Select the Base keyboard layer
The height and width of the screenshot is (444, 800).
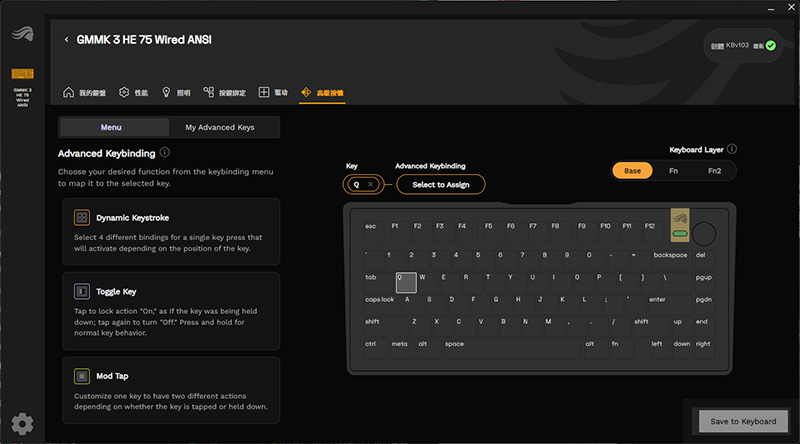(x=632, y=171)
